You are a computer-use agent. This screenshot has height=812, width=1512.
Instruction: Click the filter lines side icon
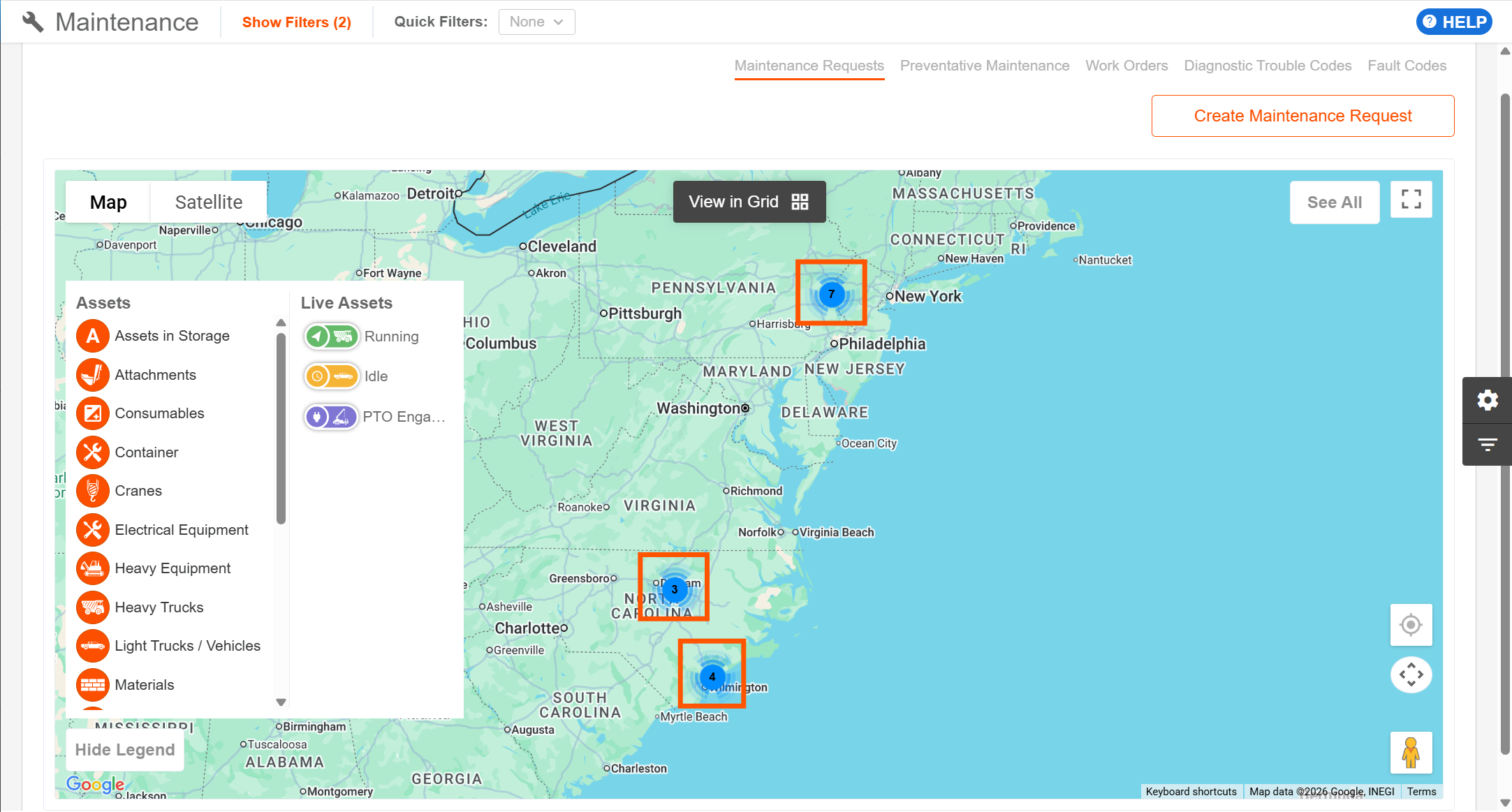[1487, 444]
